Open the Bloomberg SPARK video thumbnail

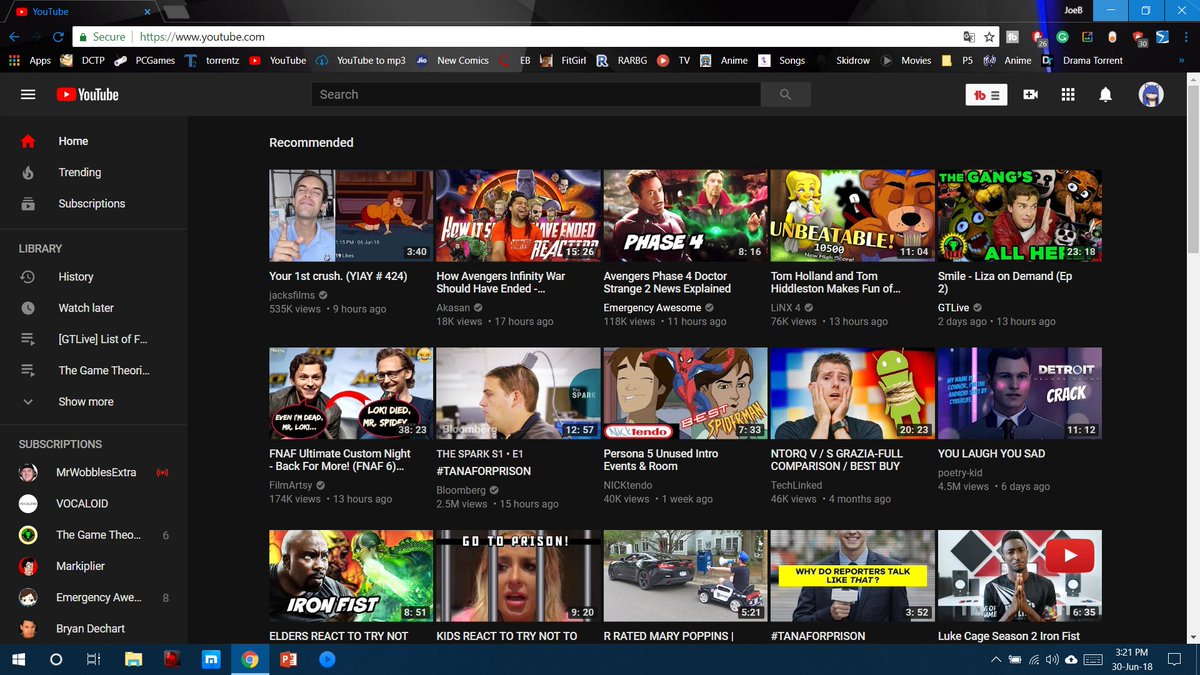click(518, 394)
